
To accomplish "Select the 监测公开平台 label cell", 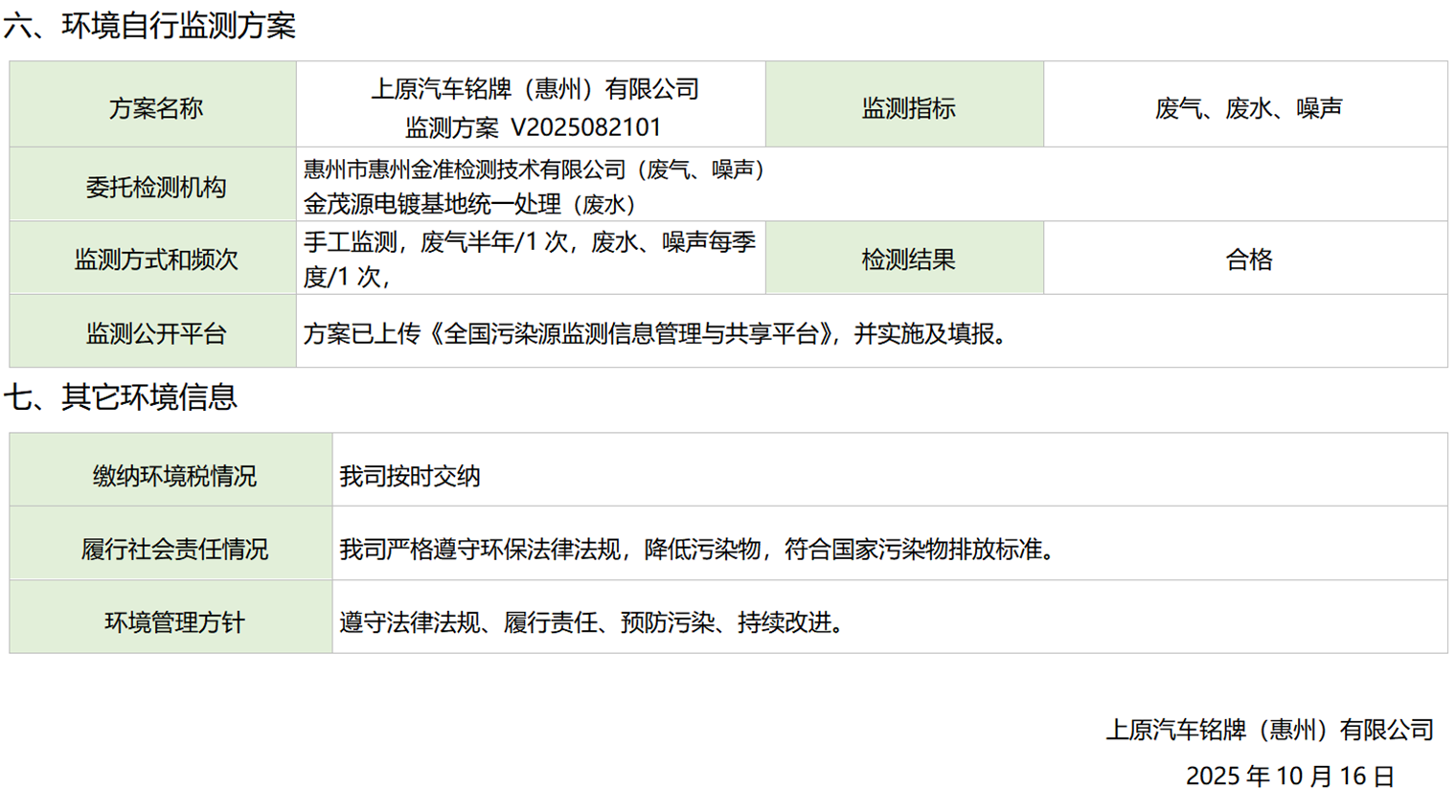I will click(x=154, y=333).
